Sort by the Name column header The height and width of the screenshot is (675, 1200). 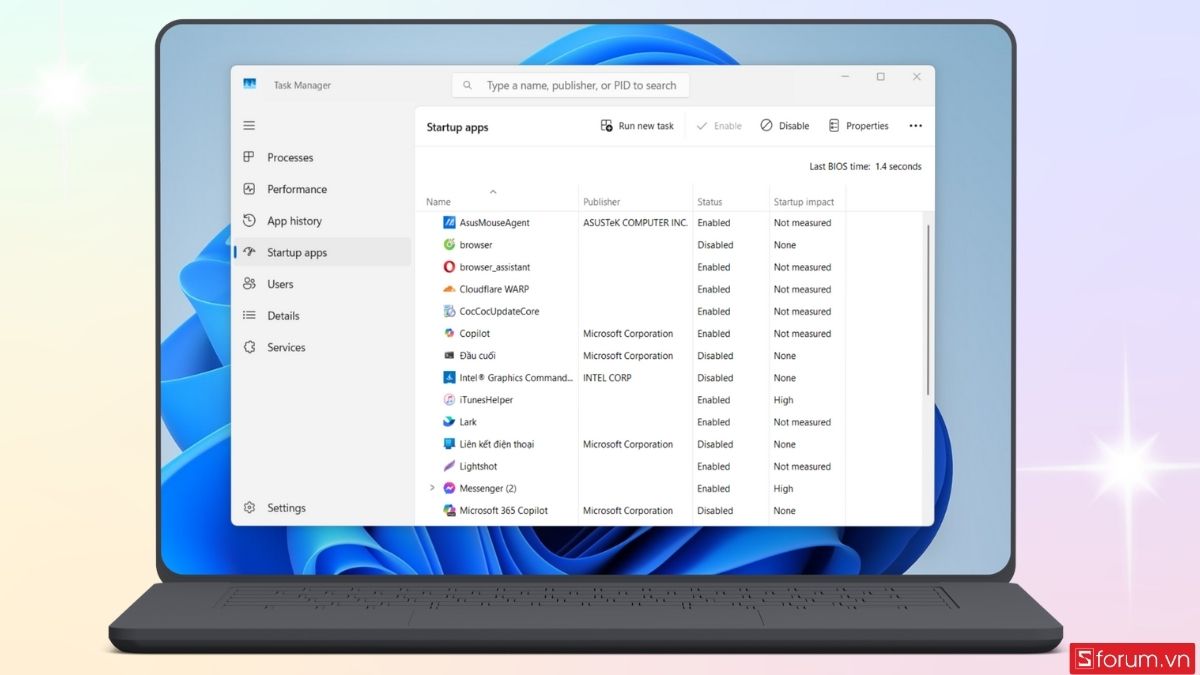[438, 202]
